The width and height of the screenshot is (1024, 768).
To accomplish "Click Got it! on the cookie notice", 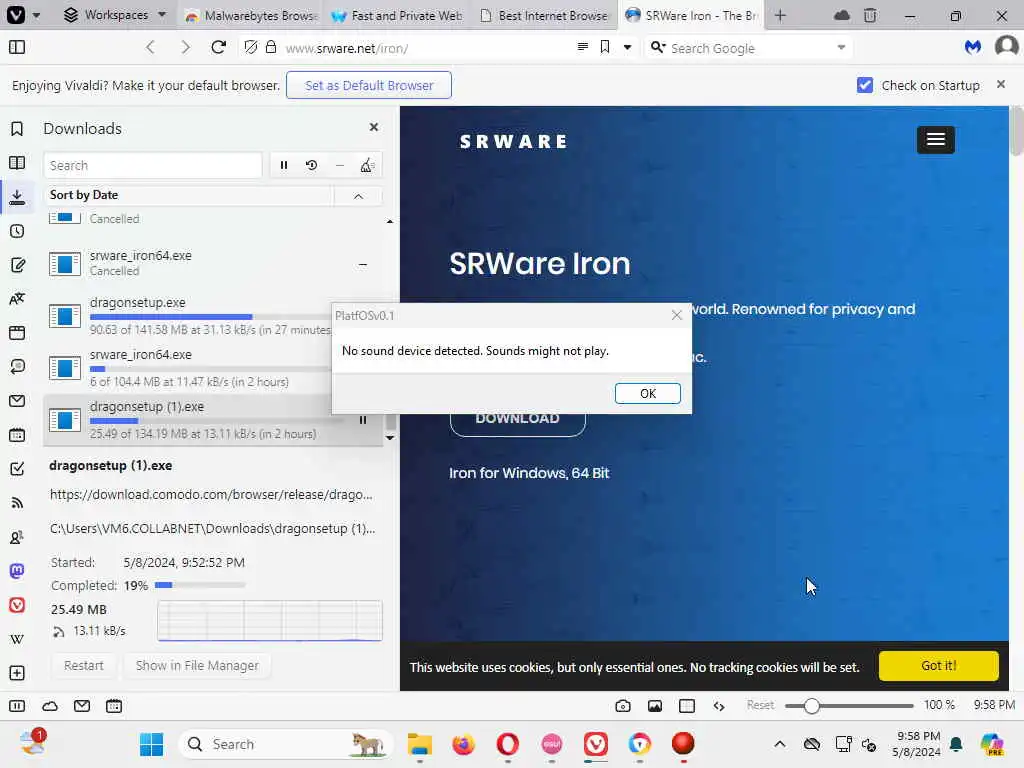I will [938, 665].
